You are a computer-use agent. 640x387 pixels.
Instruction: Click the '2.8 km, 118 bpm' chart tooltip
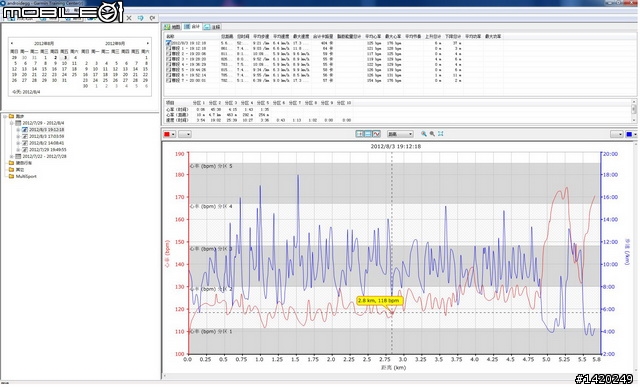[x=379, y=301]
